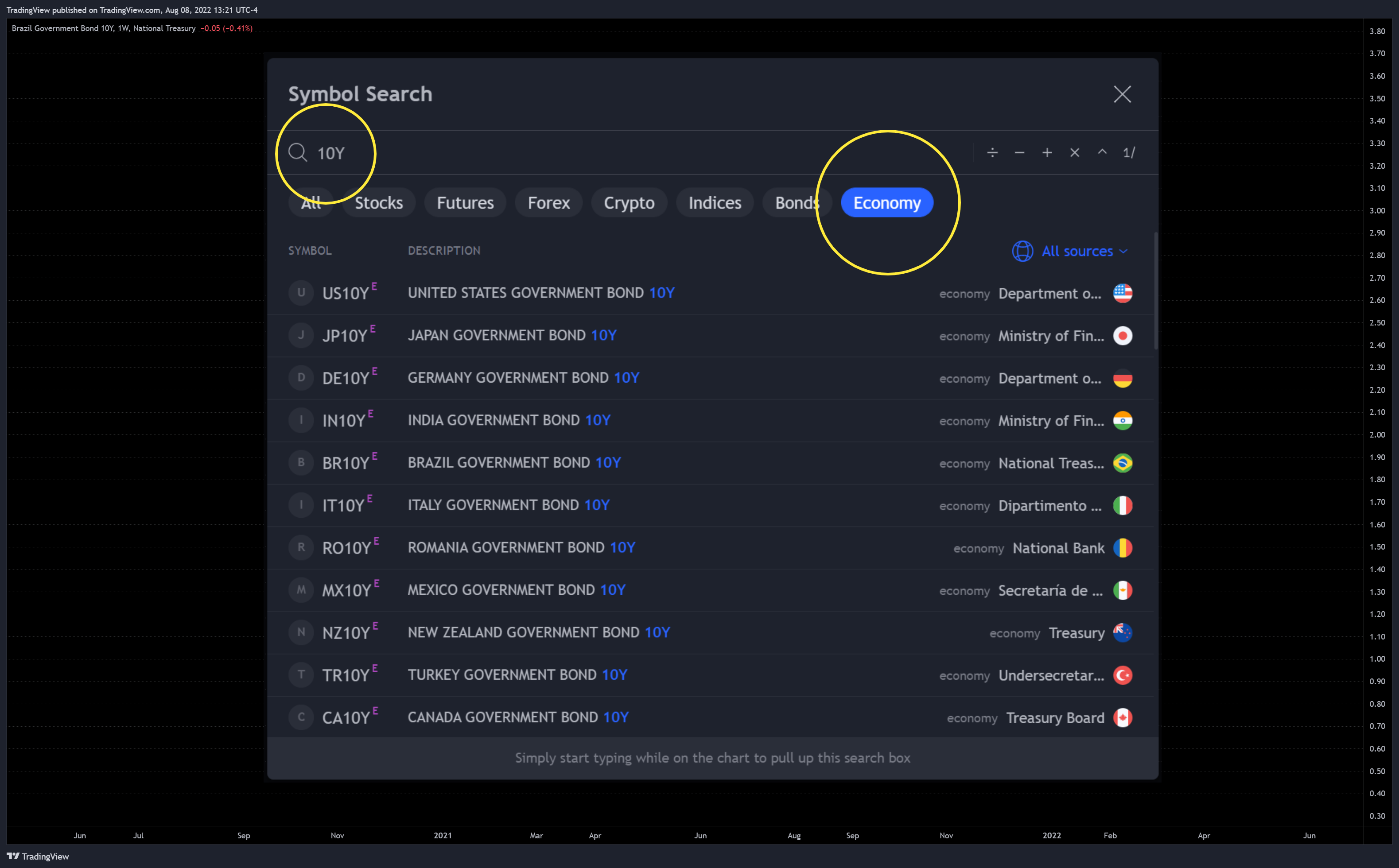Image resolution: width=1399 pixels, height=868 pixels.
Task: Click the N letter badge for NZ10Y
Action: [x=301, y=633]
